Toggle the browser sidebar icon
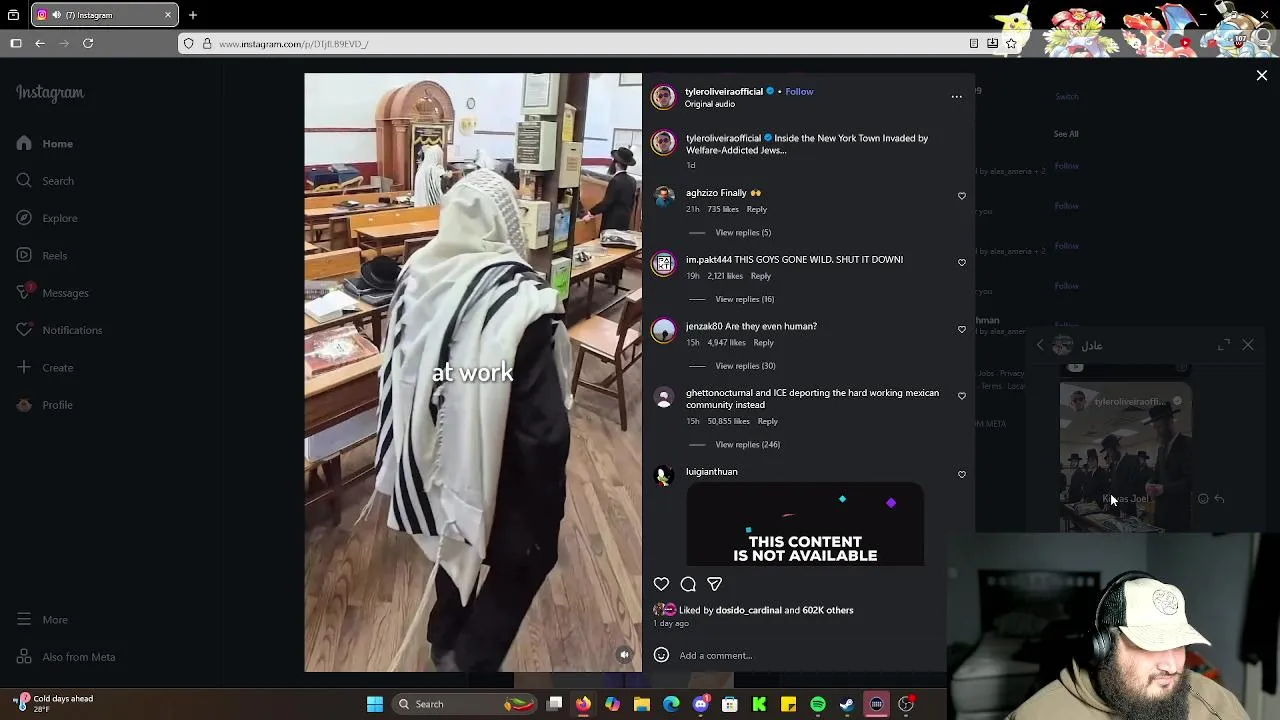 (x=16, y=44)
